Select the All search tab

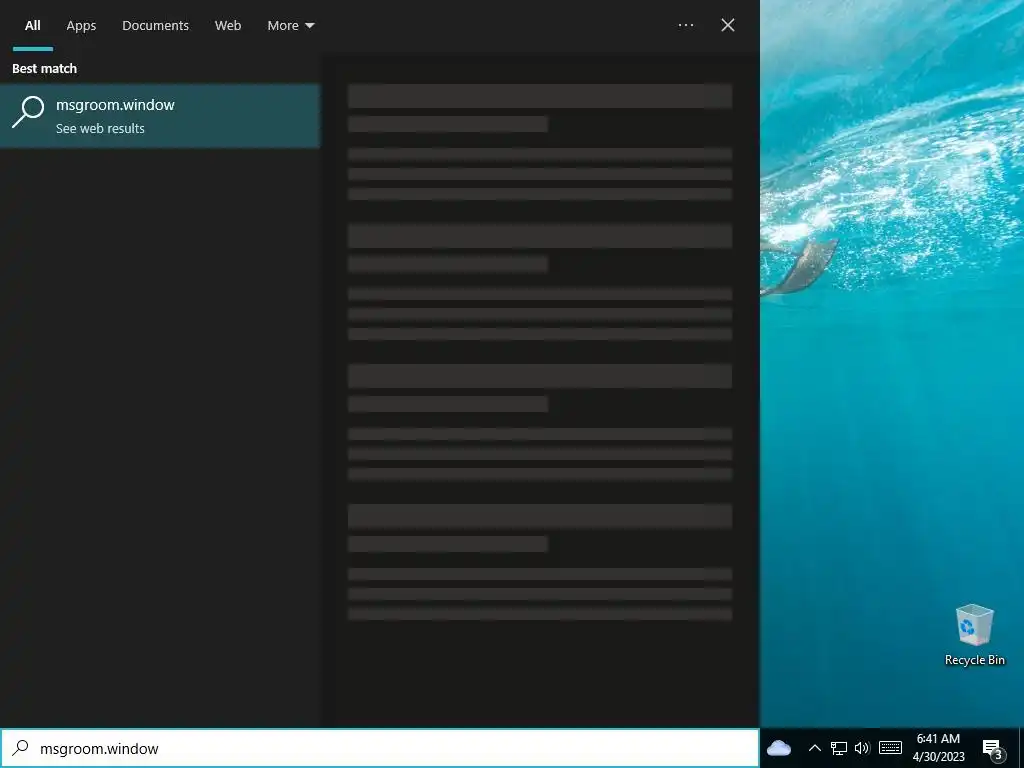[x=33, y=25]
